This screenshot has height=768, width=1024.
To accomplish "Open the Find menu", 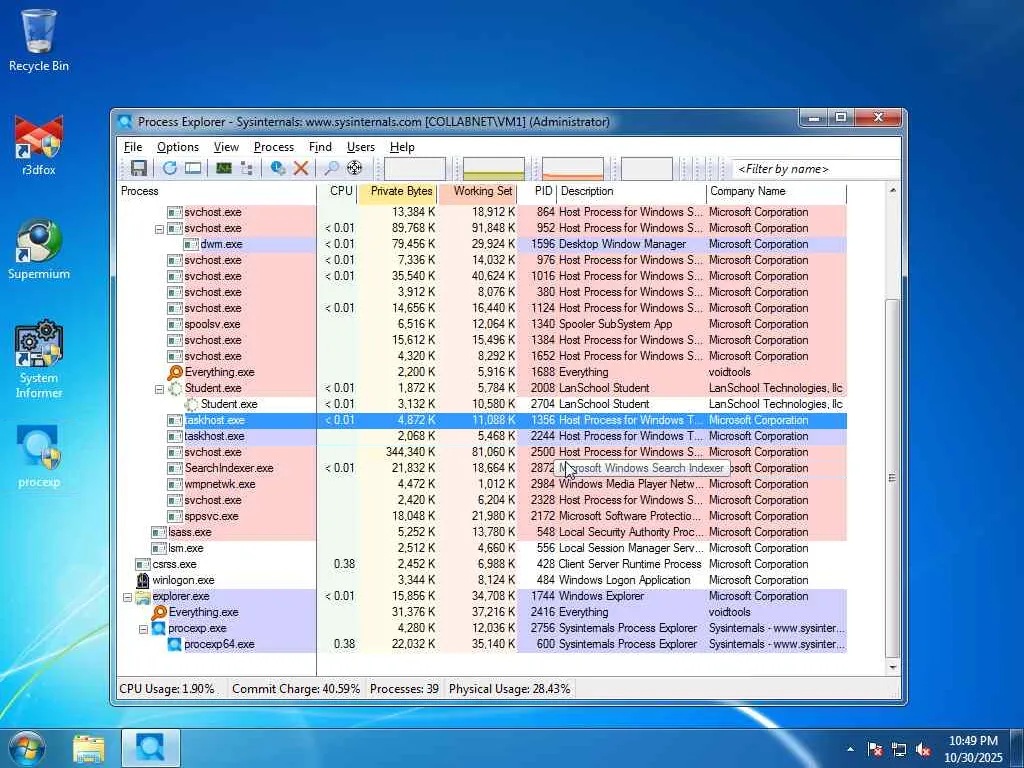I will click(x=320, y=147).
